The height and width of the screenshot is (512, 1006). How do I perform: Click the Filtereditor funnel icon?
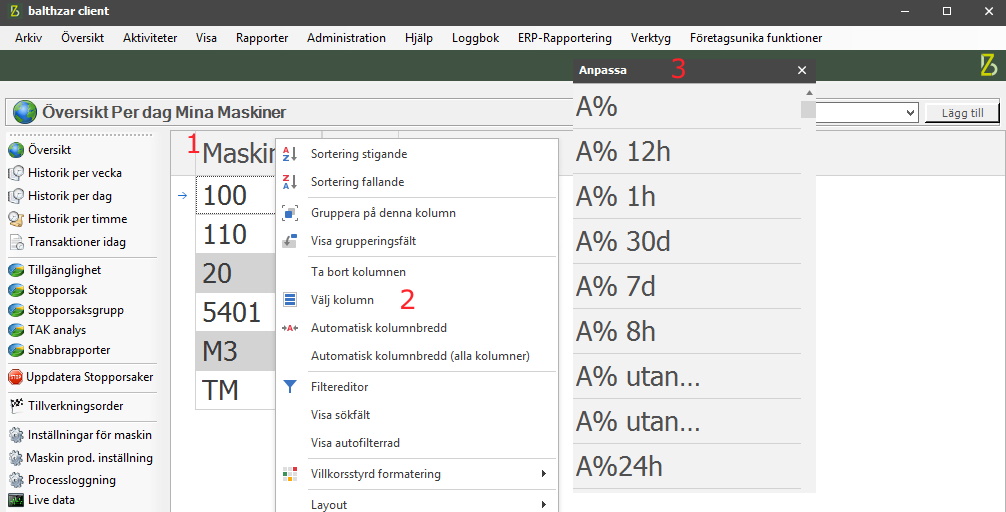pyautogui.click(x=290, y=386)
